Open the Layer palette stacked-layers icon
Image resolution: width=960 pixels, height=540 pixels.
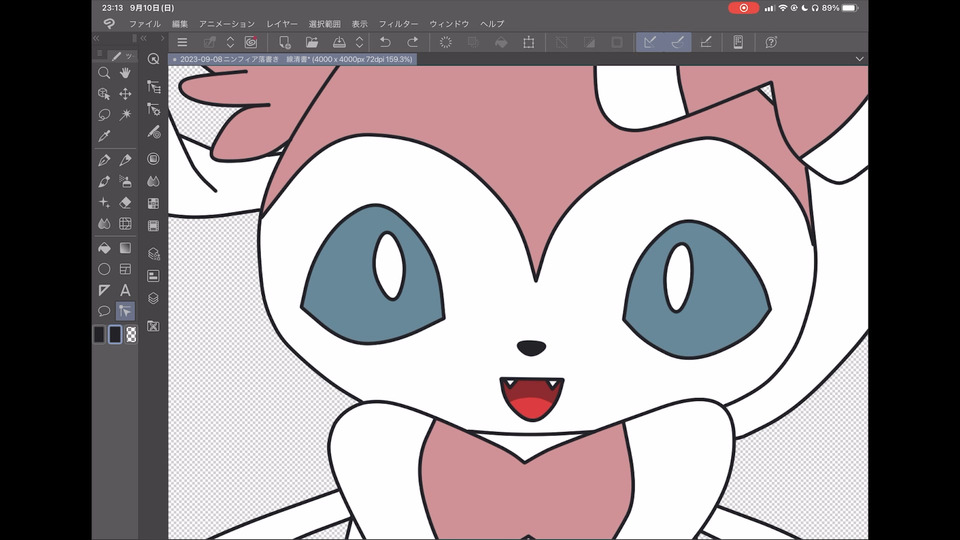tap(154, 298)
